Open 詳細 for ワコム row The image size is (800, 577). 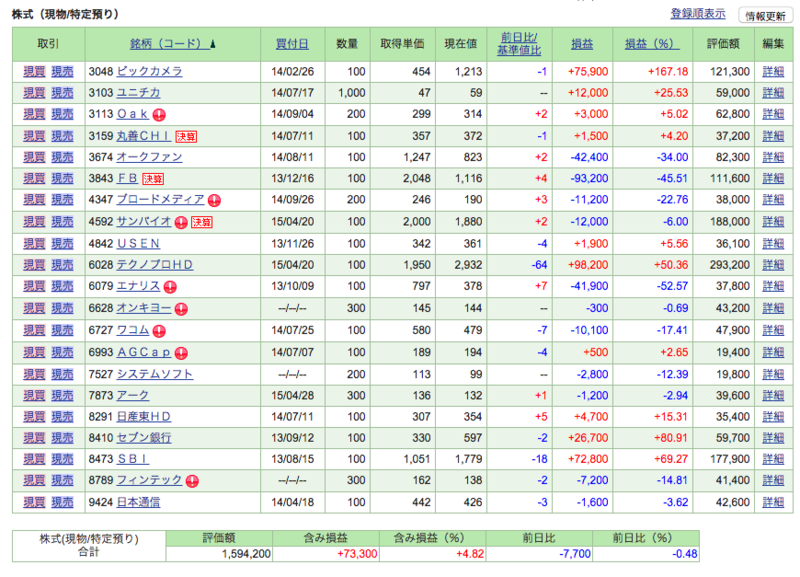click(773, 330)
